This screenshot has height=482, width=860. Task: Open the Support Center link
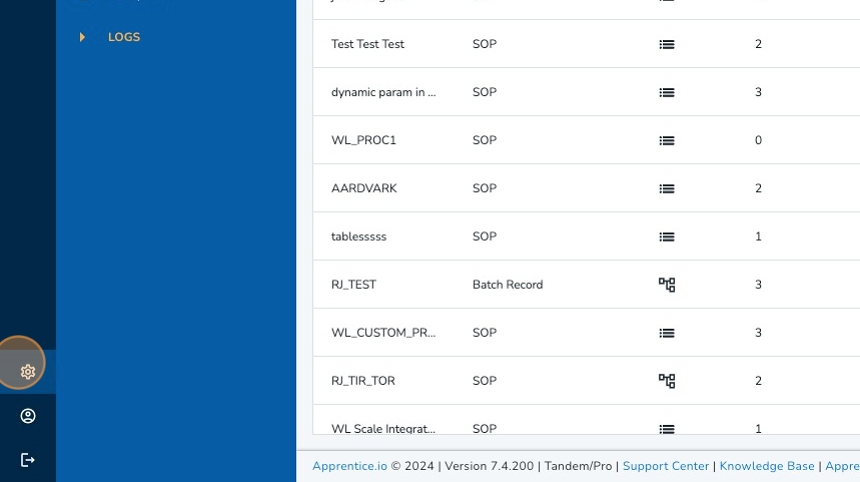click(x=666, y=466)
